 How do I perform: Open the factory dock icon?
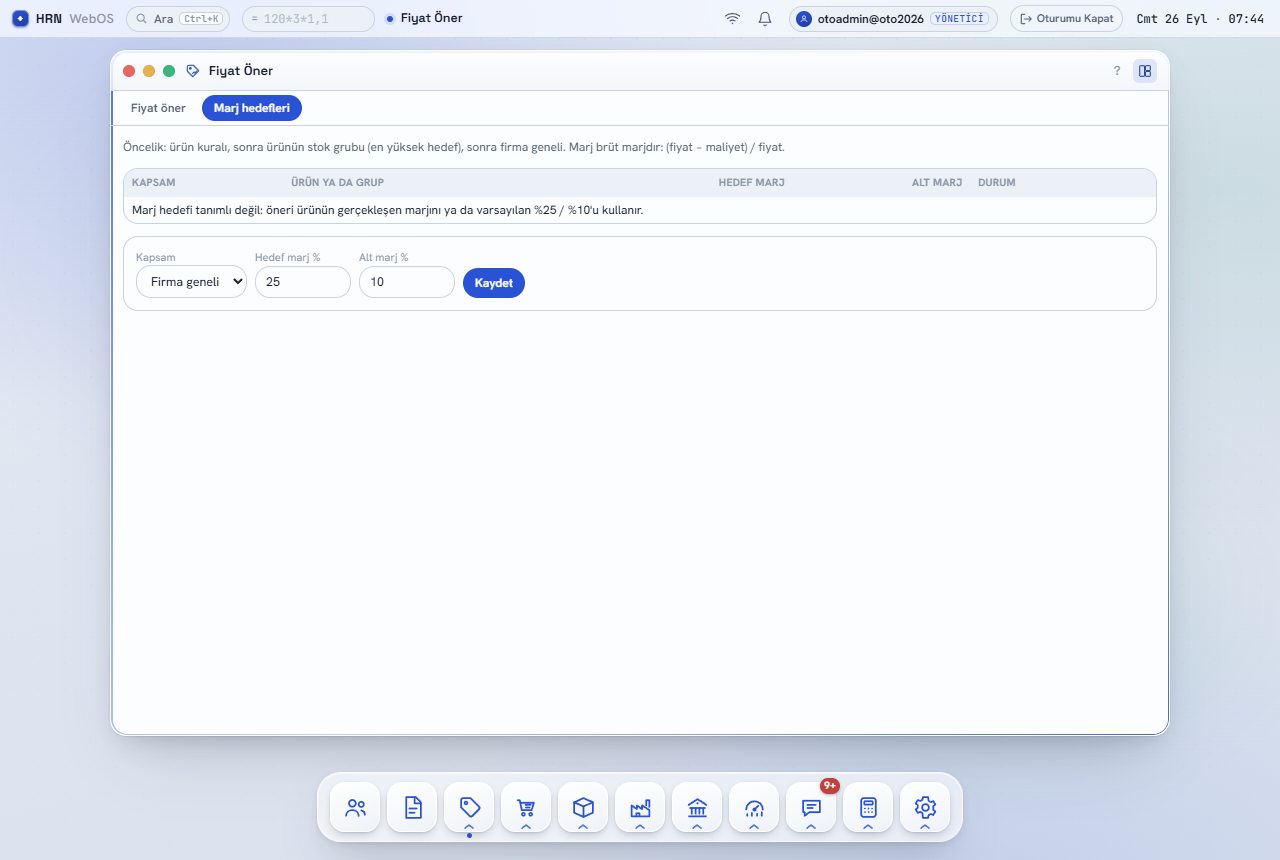click(x=640, y=807)
